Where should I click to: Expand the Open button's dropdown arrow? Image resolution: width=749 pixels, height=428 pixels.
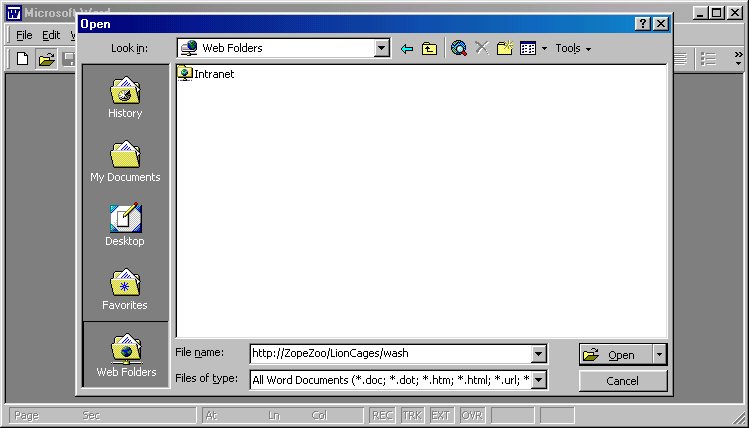pos(659,354)
